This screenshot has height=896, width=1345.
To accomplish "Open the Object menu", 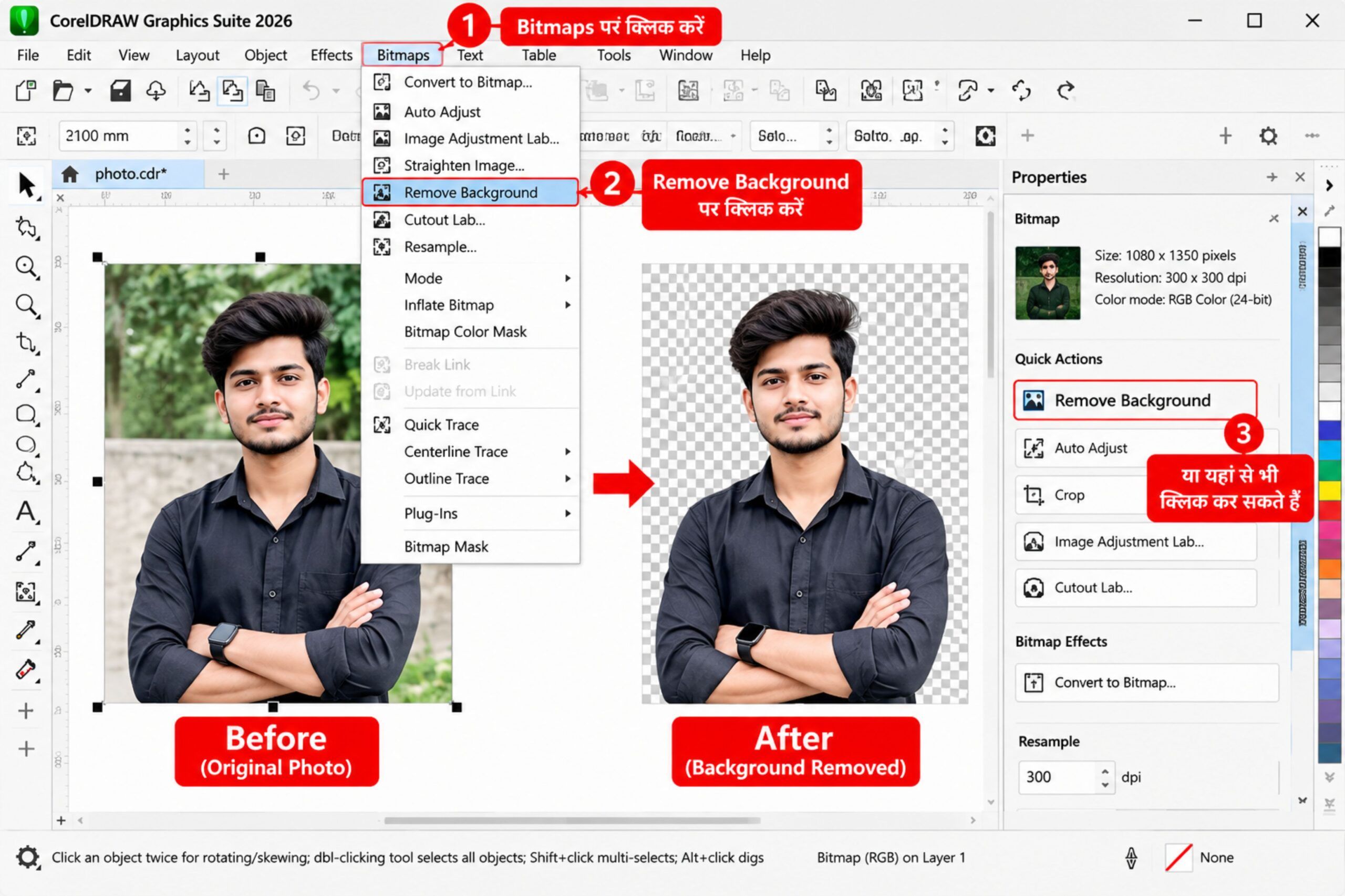I will [265, 55].
